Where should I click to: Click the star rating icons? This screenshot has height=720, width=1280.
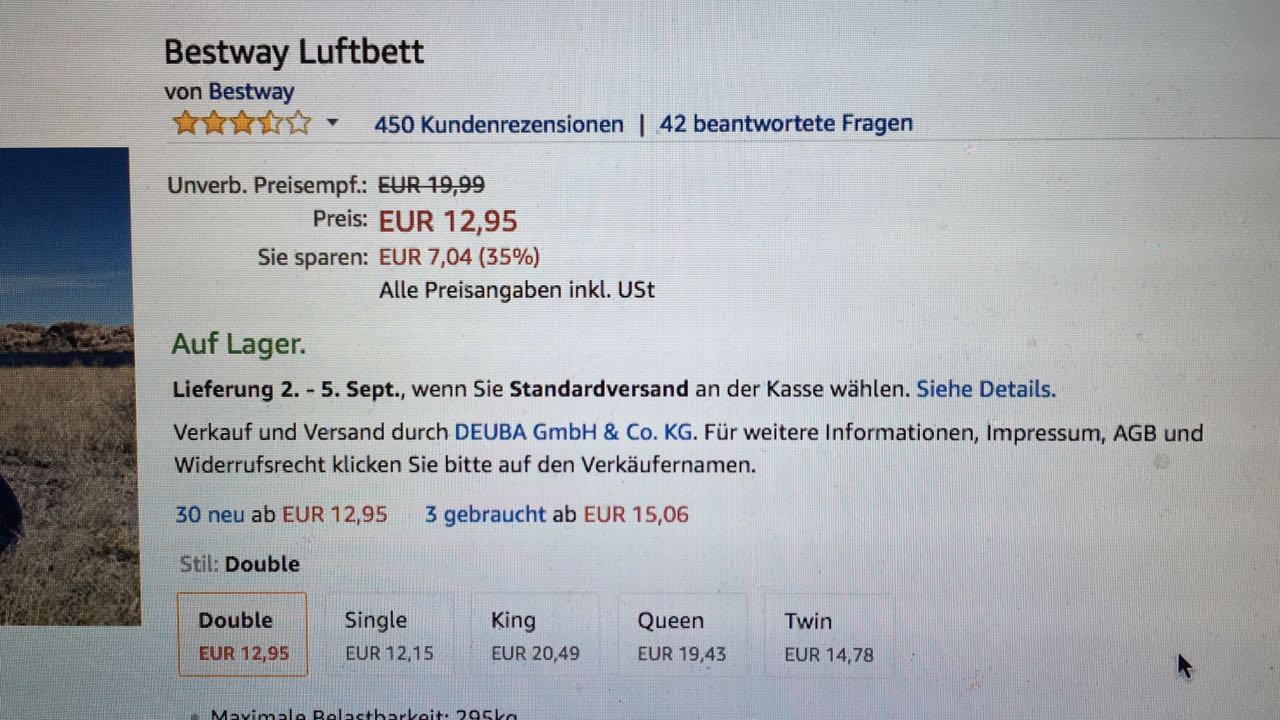tap(241, 124)
